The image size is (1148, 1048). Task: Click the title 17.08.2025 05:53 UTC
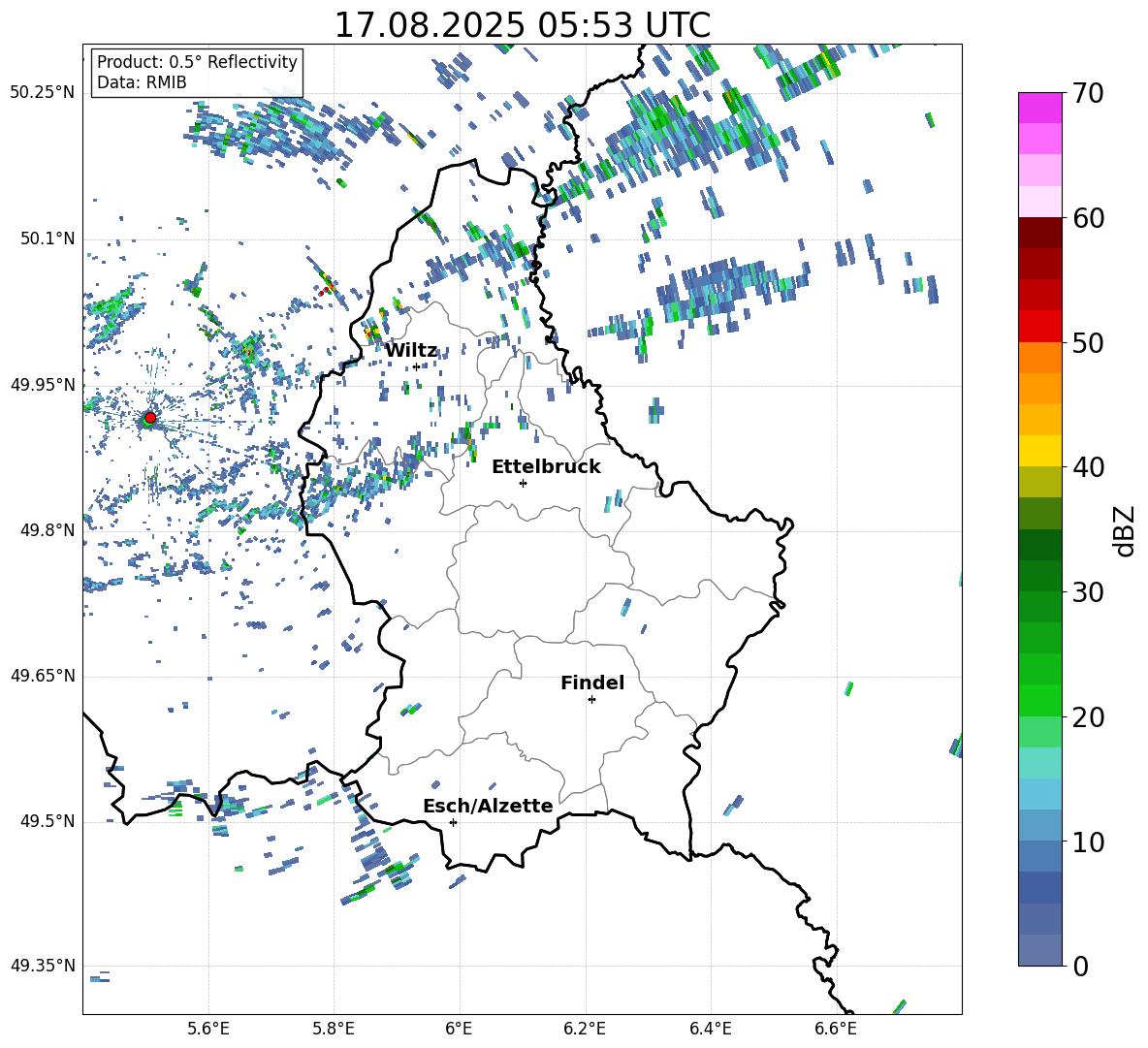(x=522, y=25)
